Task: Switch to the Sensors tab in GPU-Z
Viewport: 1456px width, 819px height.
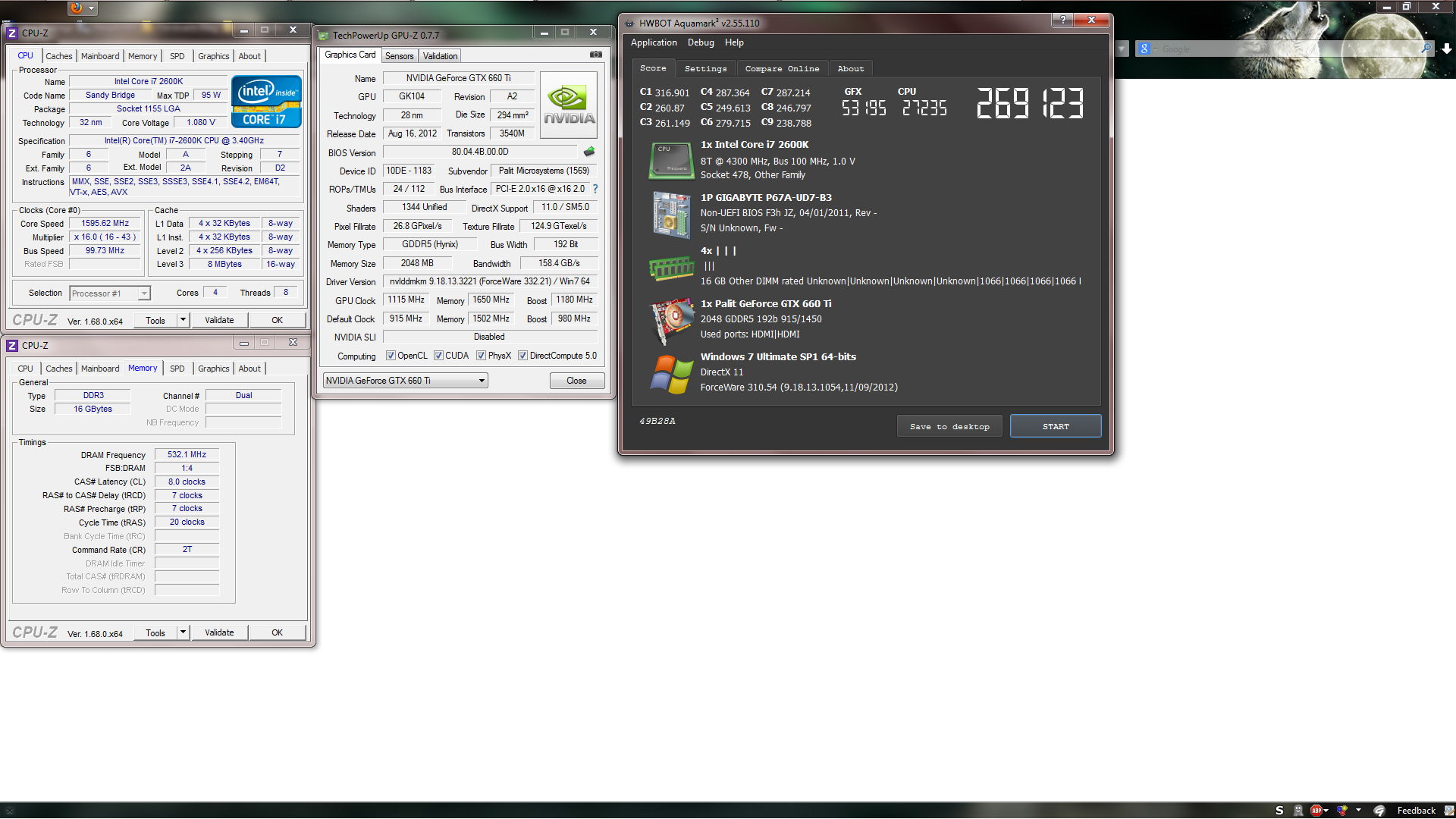Action: coord(399,56)
